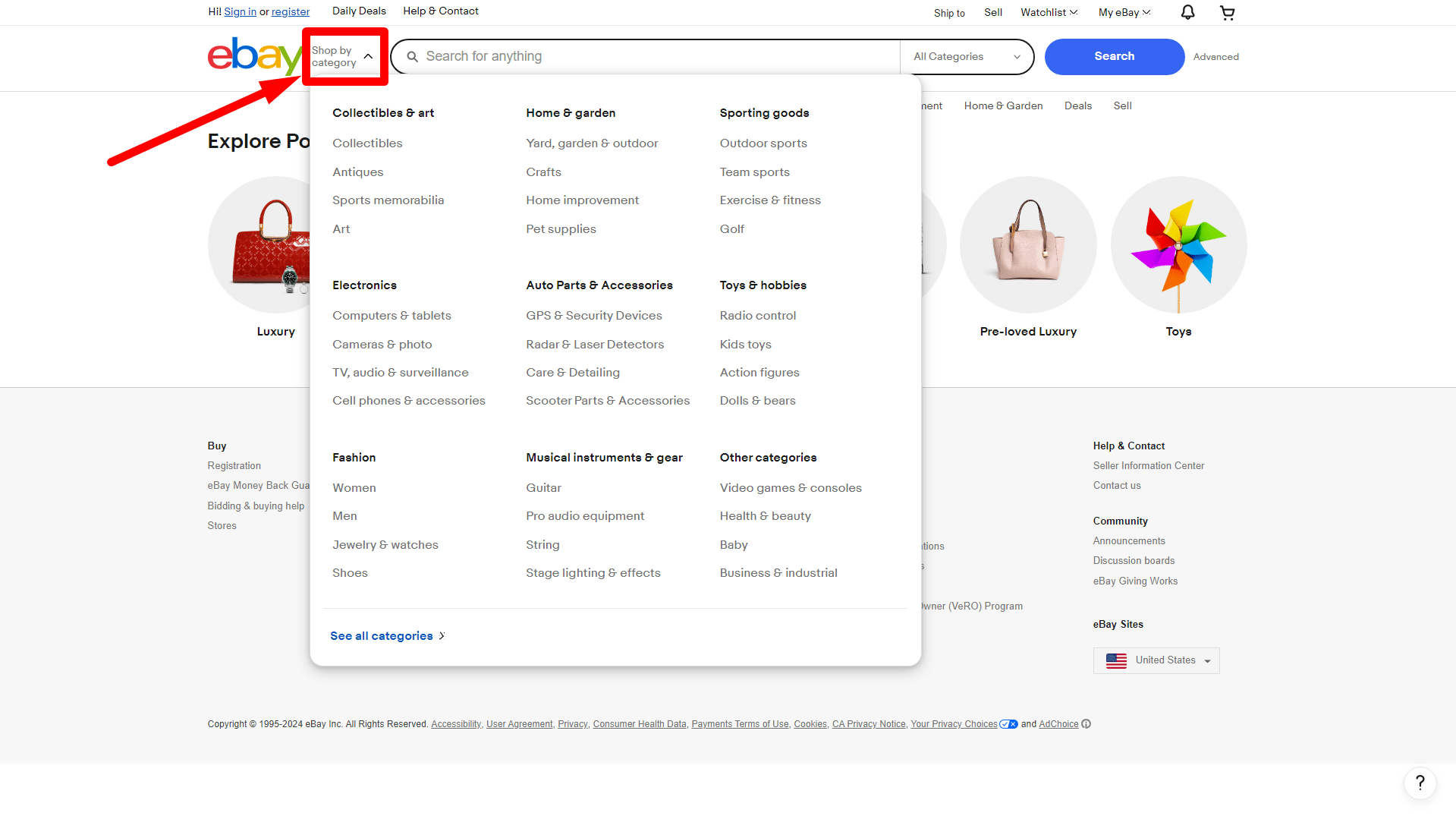Open Health & beauty category

765,516
